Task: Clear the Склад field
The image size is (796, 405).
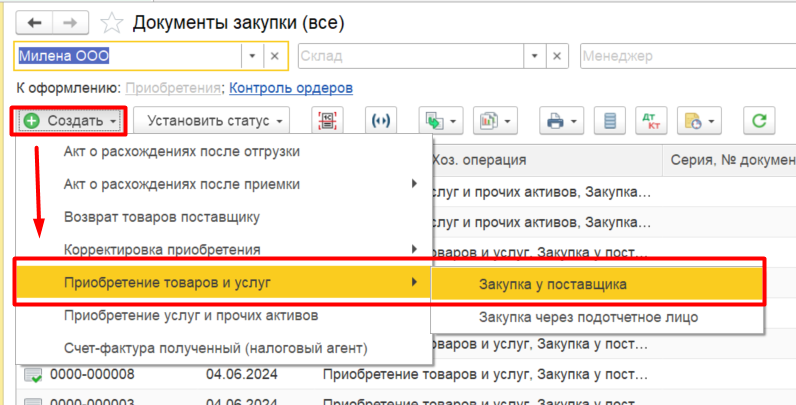Action: 557,56
